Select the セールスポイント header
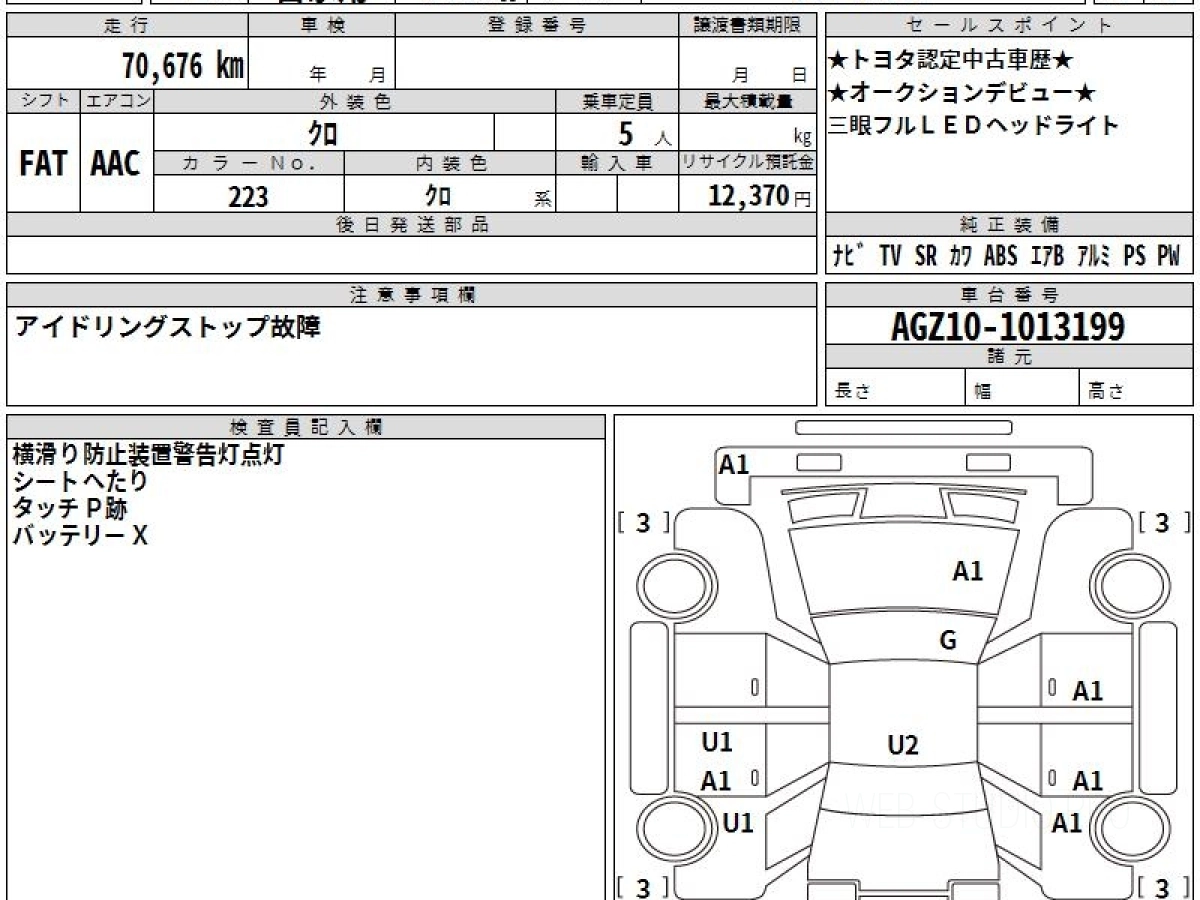 (x=1009, y=26)
